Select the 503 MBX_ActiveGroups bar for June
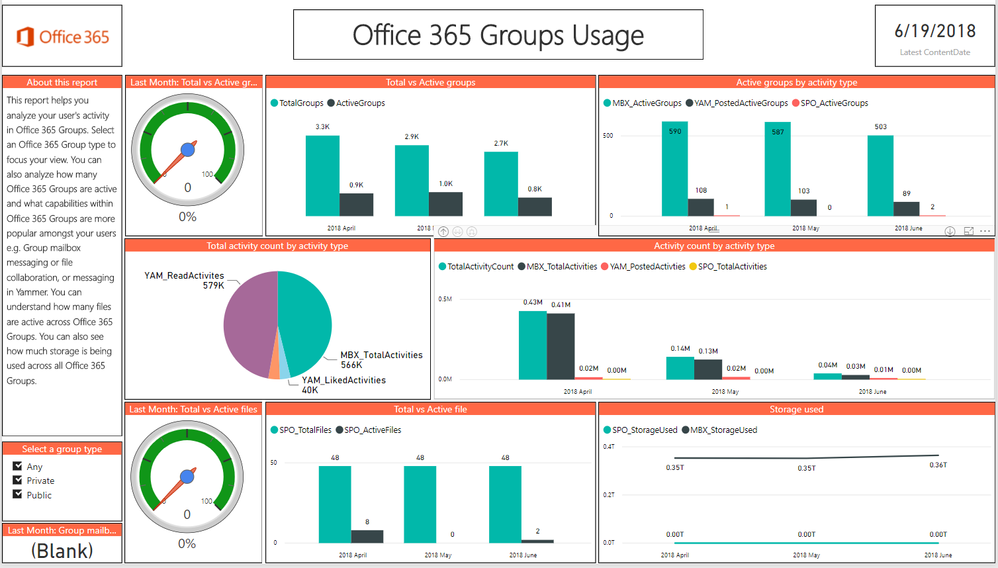 tap(880, 176)
